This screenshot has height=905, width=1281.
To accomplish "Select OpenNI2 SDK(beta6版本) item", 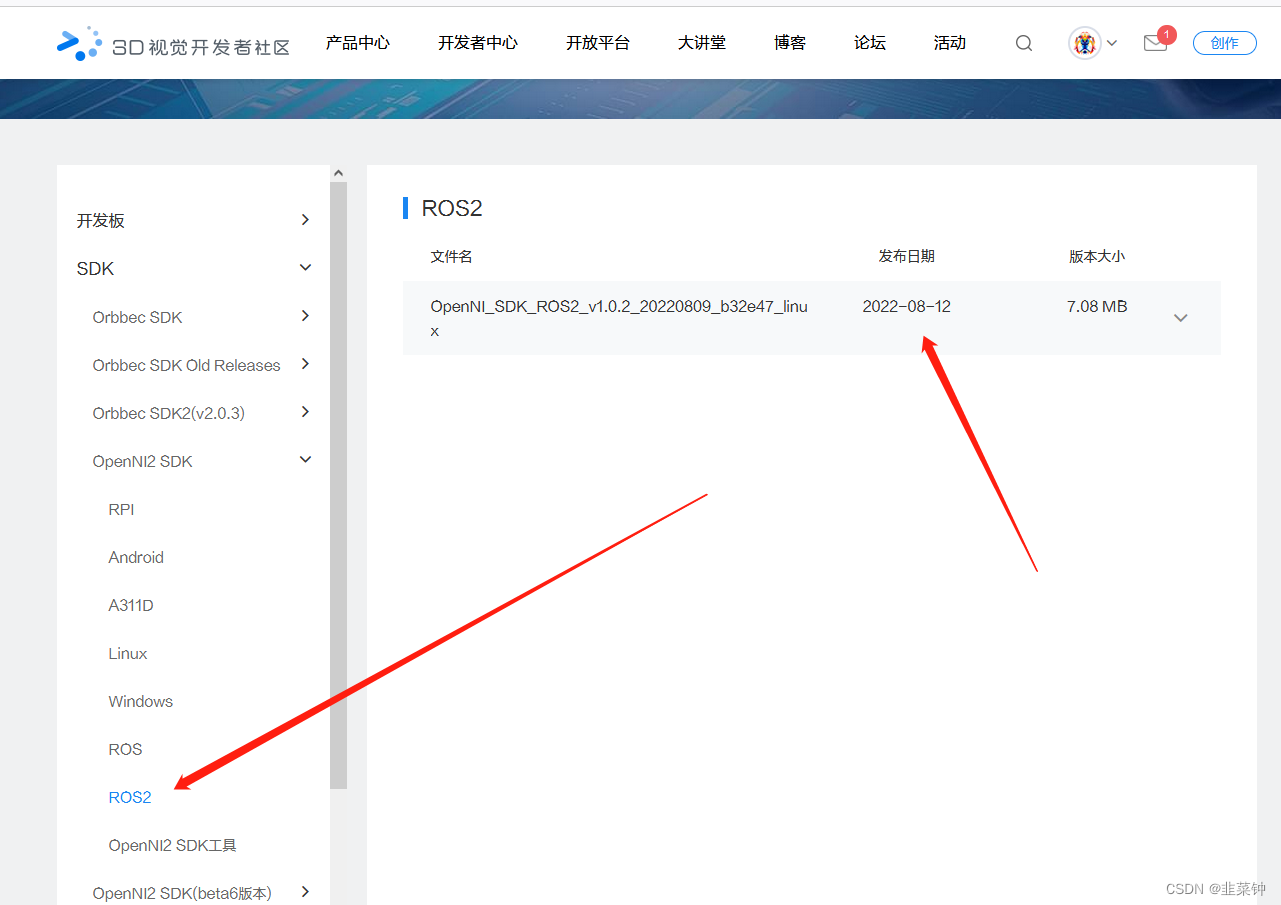I will click(x=182, y=893).
